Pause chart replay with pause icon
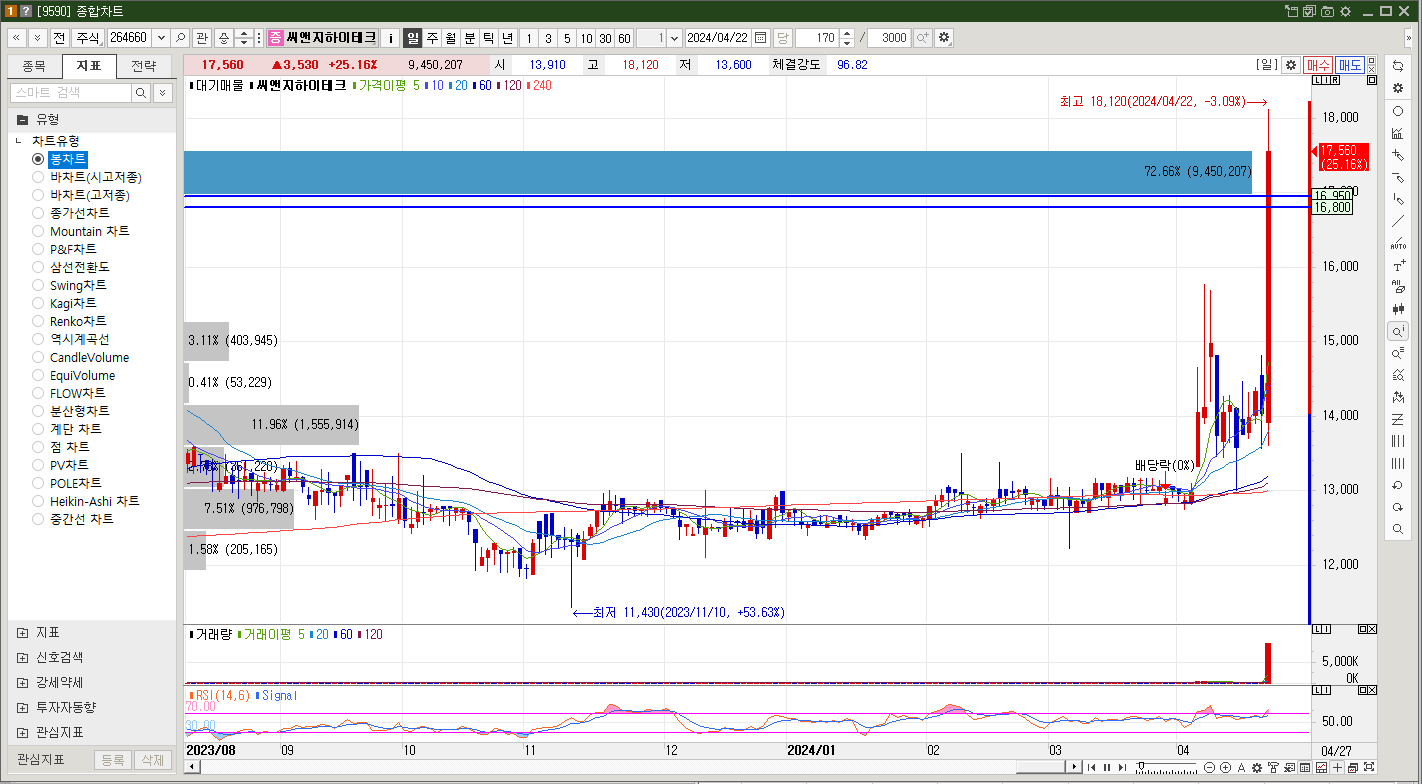This screenshot has height=784, width=1422. [1107, 767]
